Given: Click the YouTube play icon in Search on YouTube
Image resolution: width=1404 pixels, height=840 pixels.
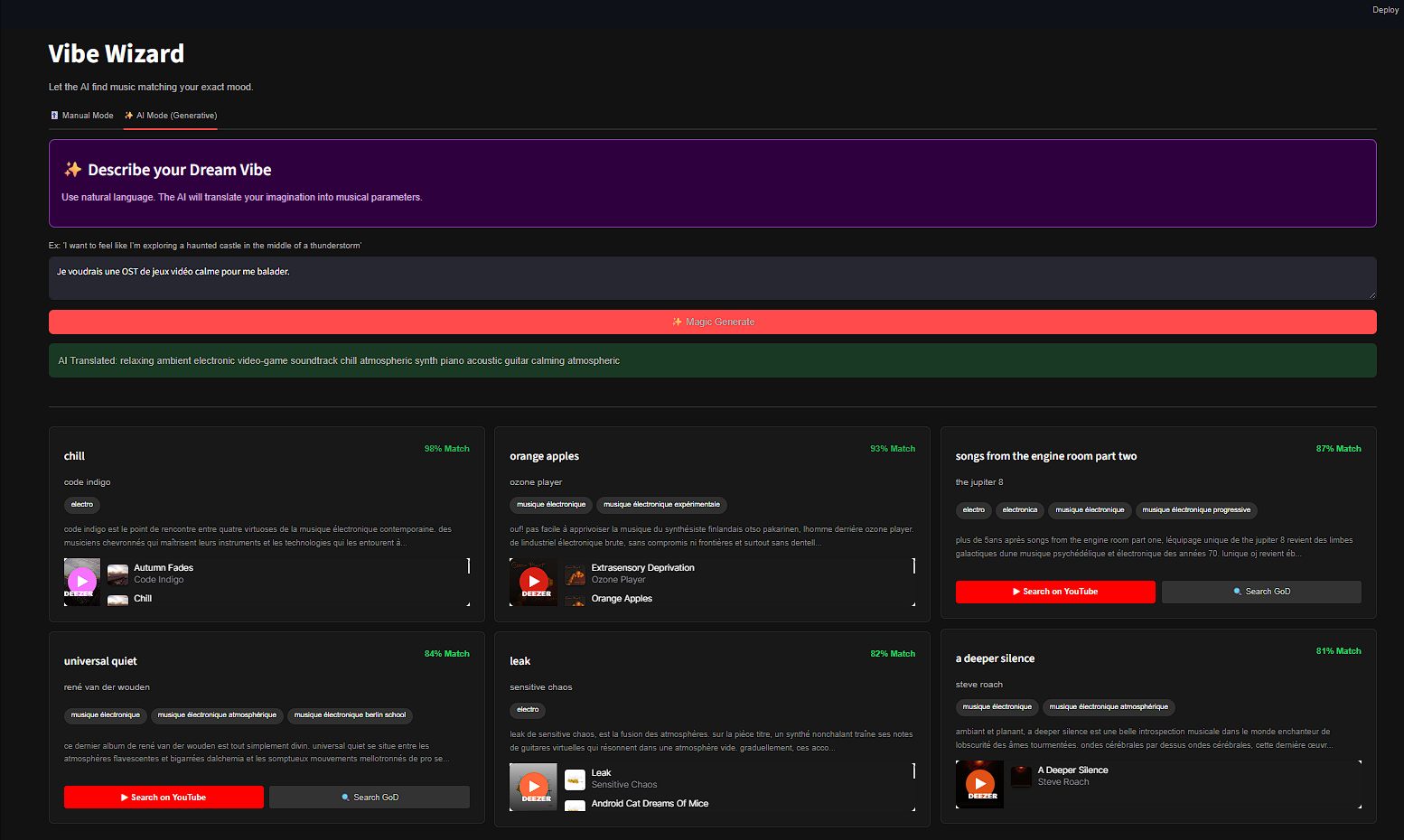Looking at the screenshot, I should (1016, 592).
